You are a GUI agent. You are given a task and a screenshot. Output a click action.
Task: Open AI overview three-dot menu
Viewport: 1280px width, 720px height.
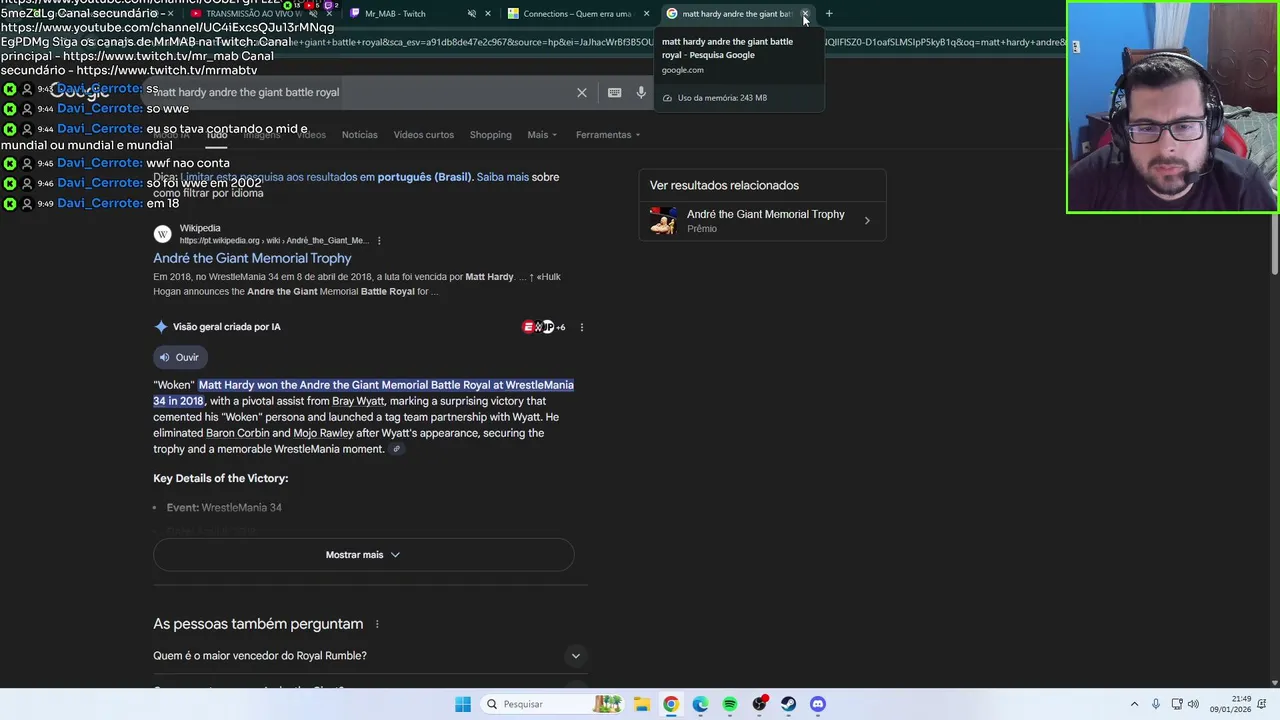tap(581, 327)
